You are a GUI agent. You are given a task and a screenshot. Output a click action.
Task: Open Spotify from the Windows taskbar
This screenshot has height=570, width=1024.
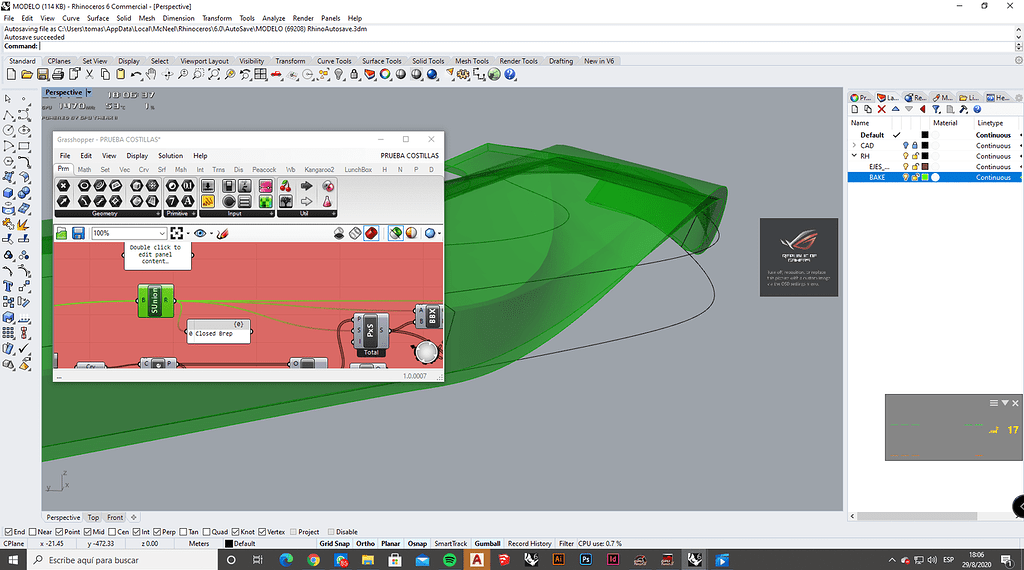click(449, 560)
